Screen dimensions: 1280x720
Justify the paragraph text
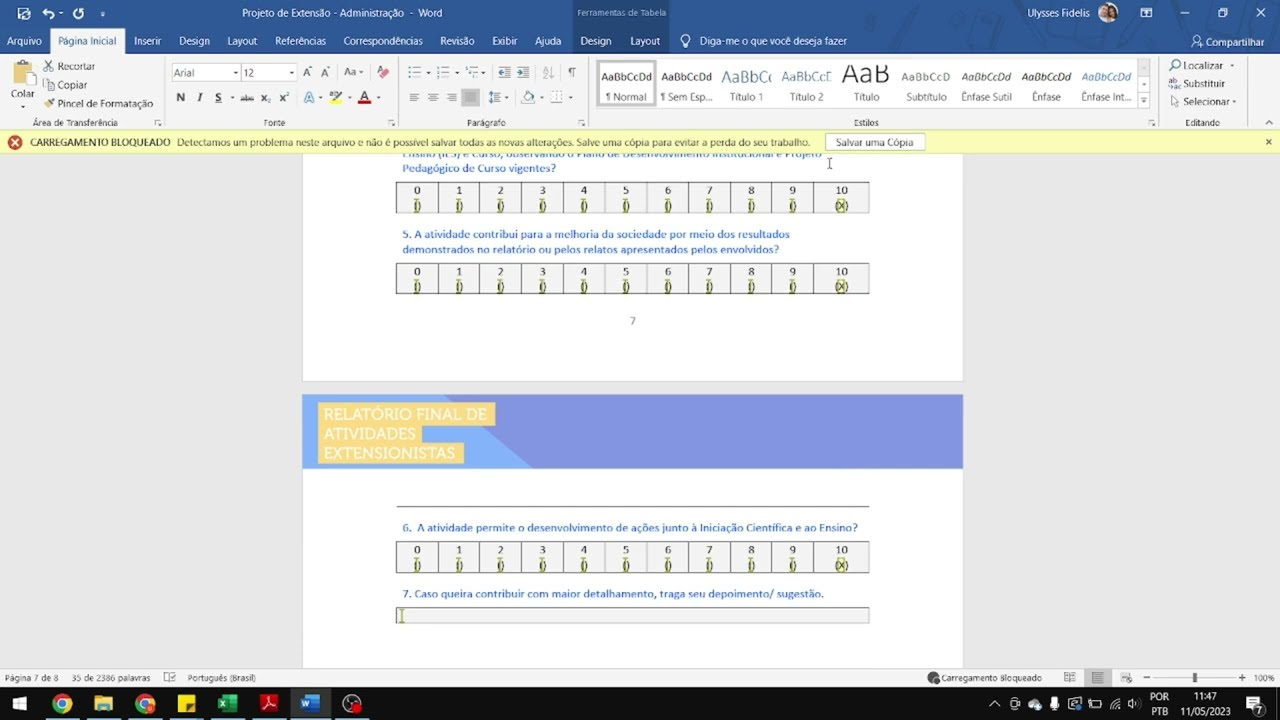click(x=470, y=97)
